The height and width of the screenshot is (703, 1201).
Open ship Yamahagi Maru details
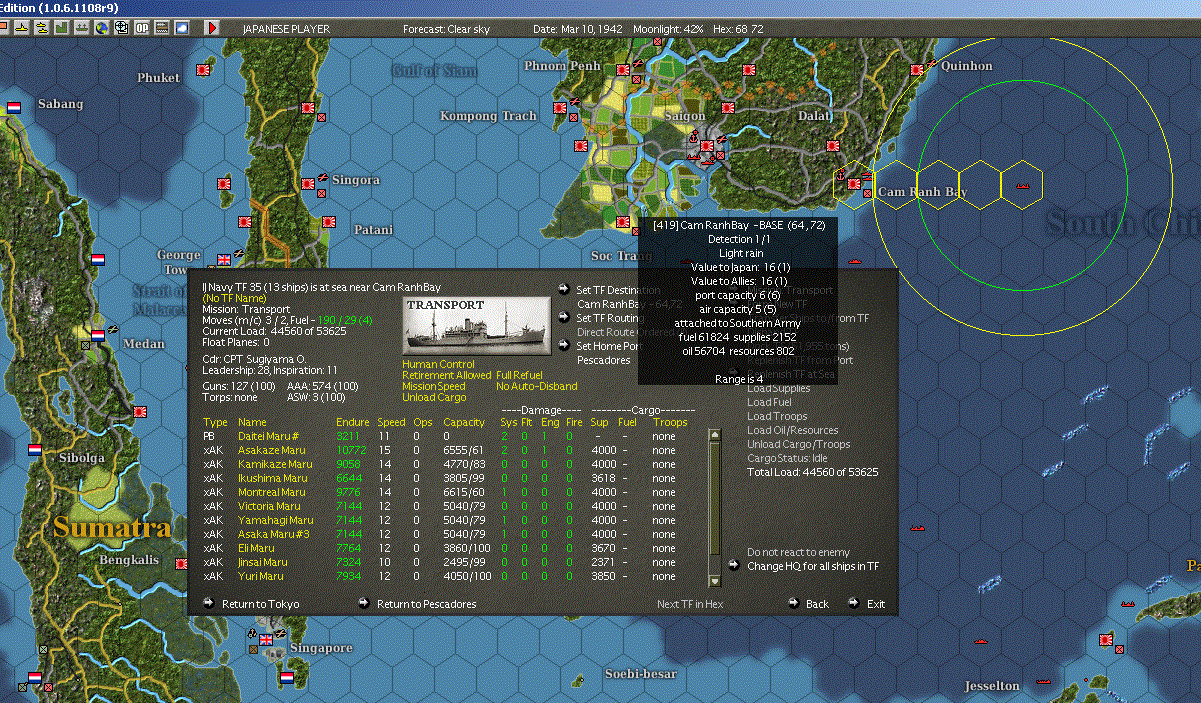tap(275, 520)
